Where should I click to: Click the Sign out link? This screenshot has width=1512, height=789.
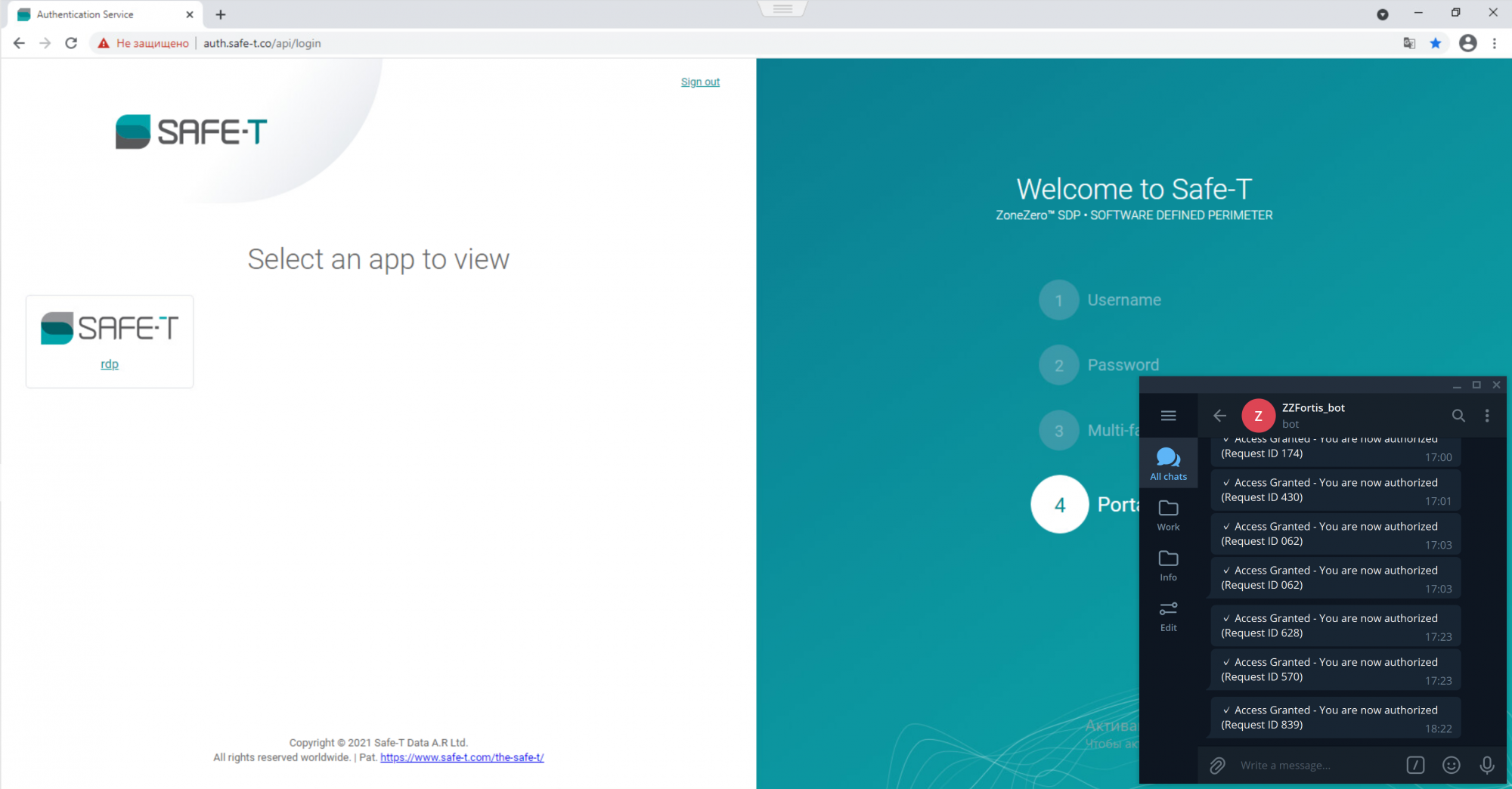coord(700,82)
